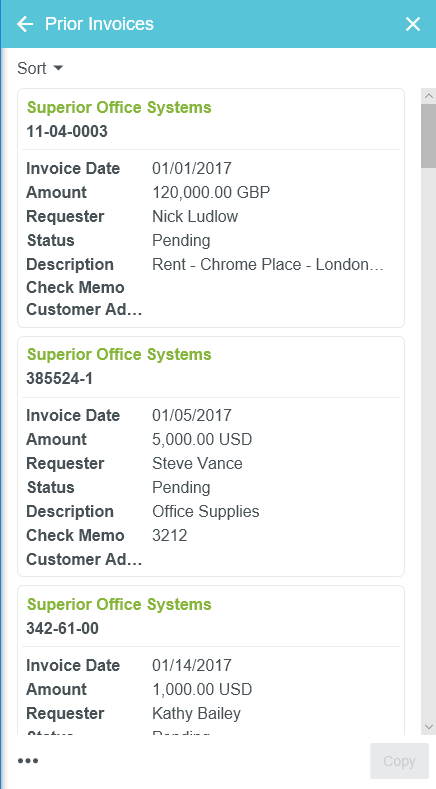Select invoice number 11-04-0003
Image resolution: width=436 pixels, height=789 pixels.
[x=67, y=131]
